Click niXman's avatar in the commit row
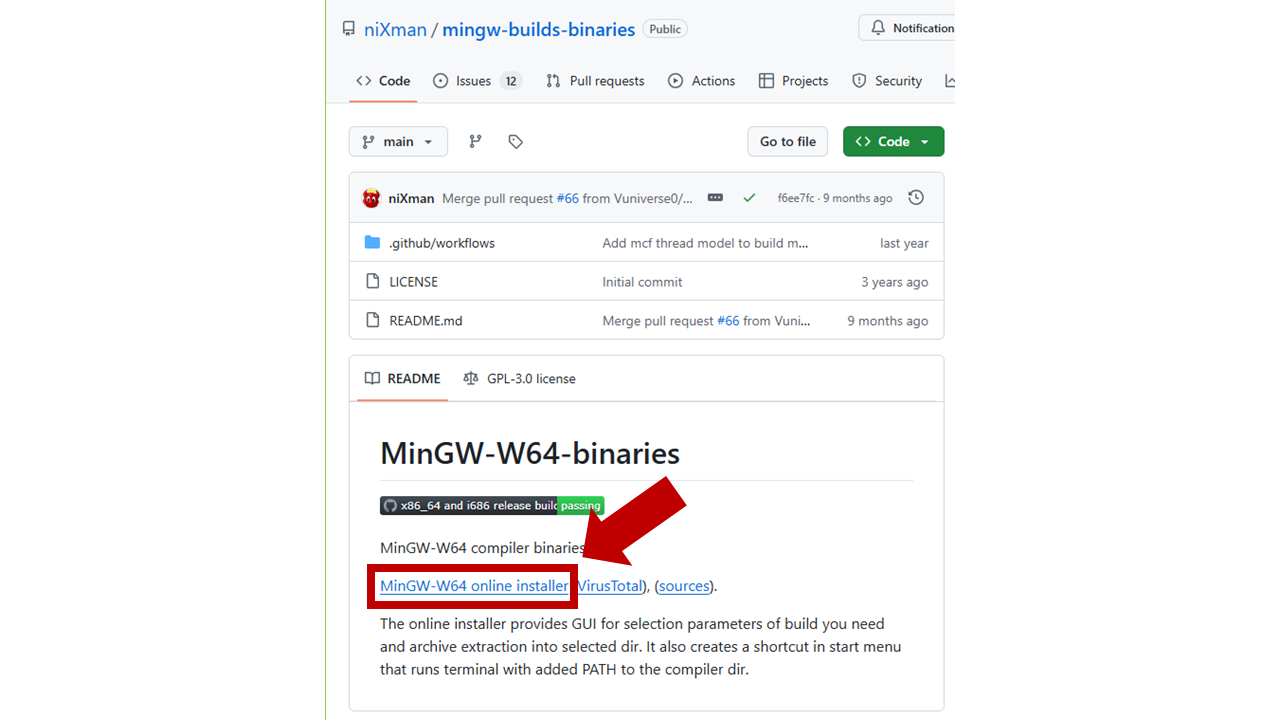Viewport: 1280px width, 720px height. [x=371, y=198]
